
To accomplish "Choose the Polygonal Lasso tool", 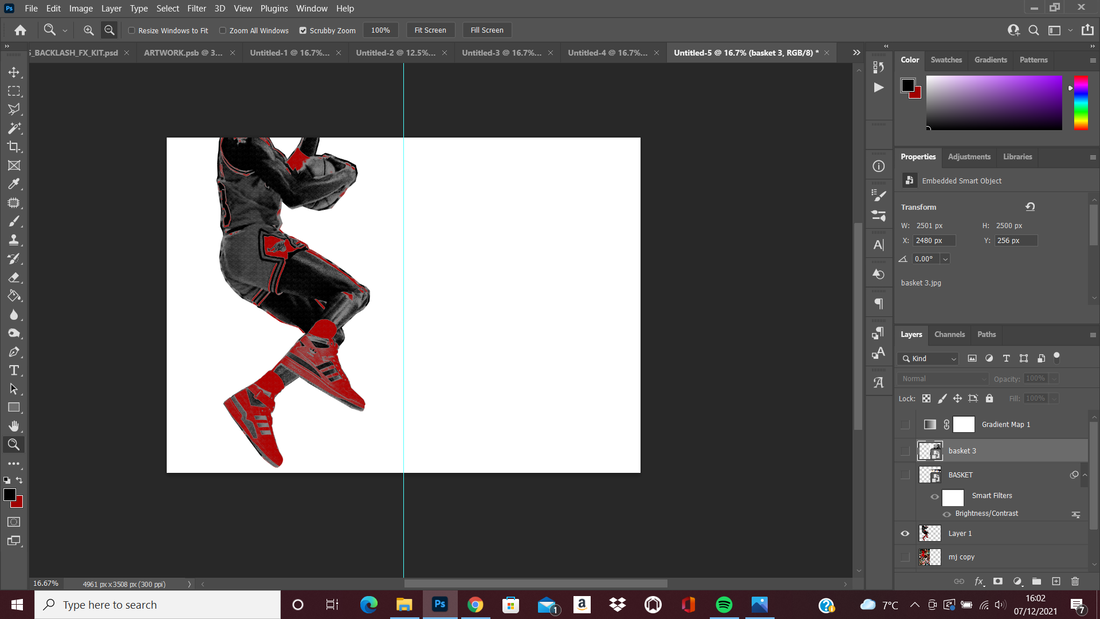I will [x=14, y=109].
